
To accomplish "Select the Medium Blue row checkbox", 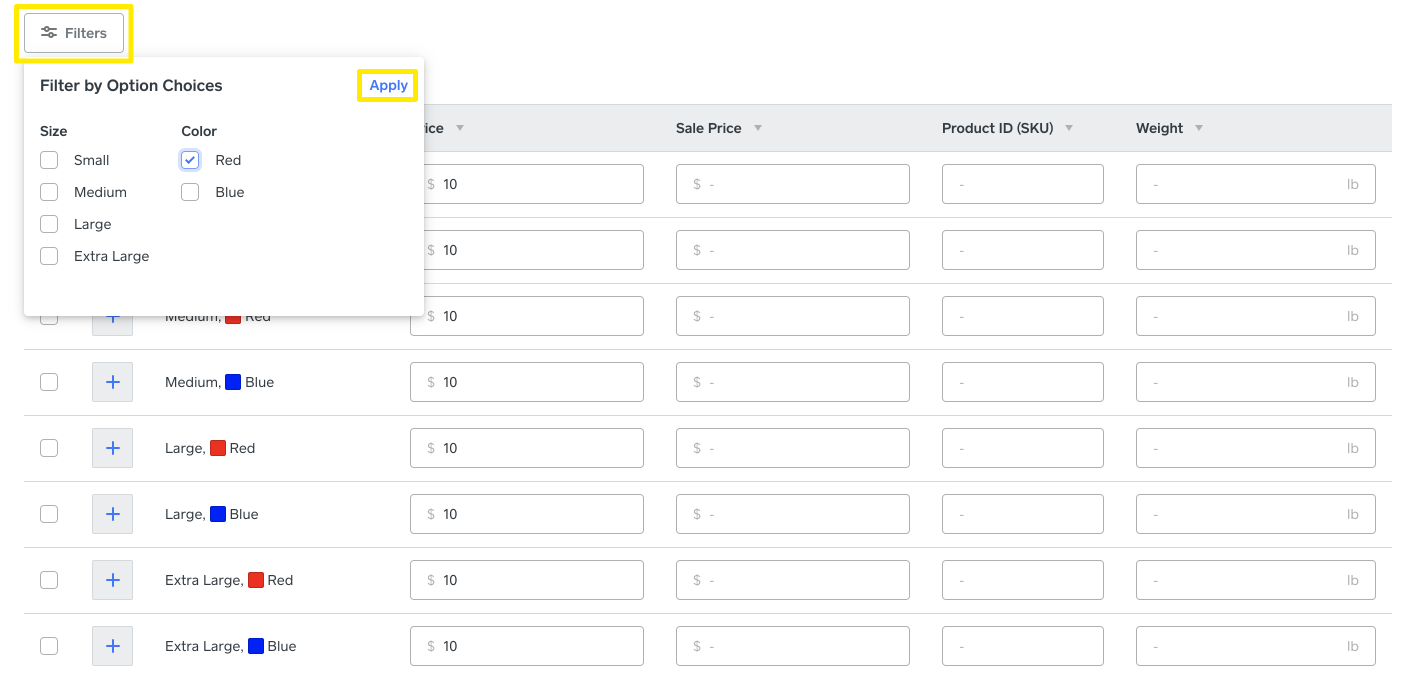I will pyautogui.click(x=49, y=381).
